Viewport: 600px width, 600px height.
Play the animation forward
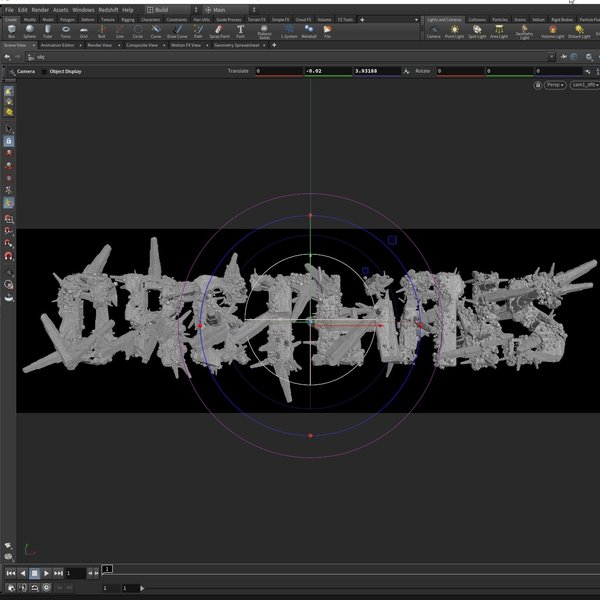pos(46,573)
